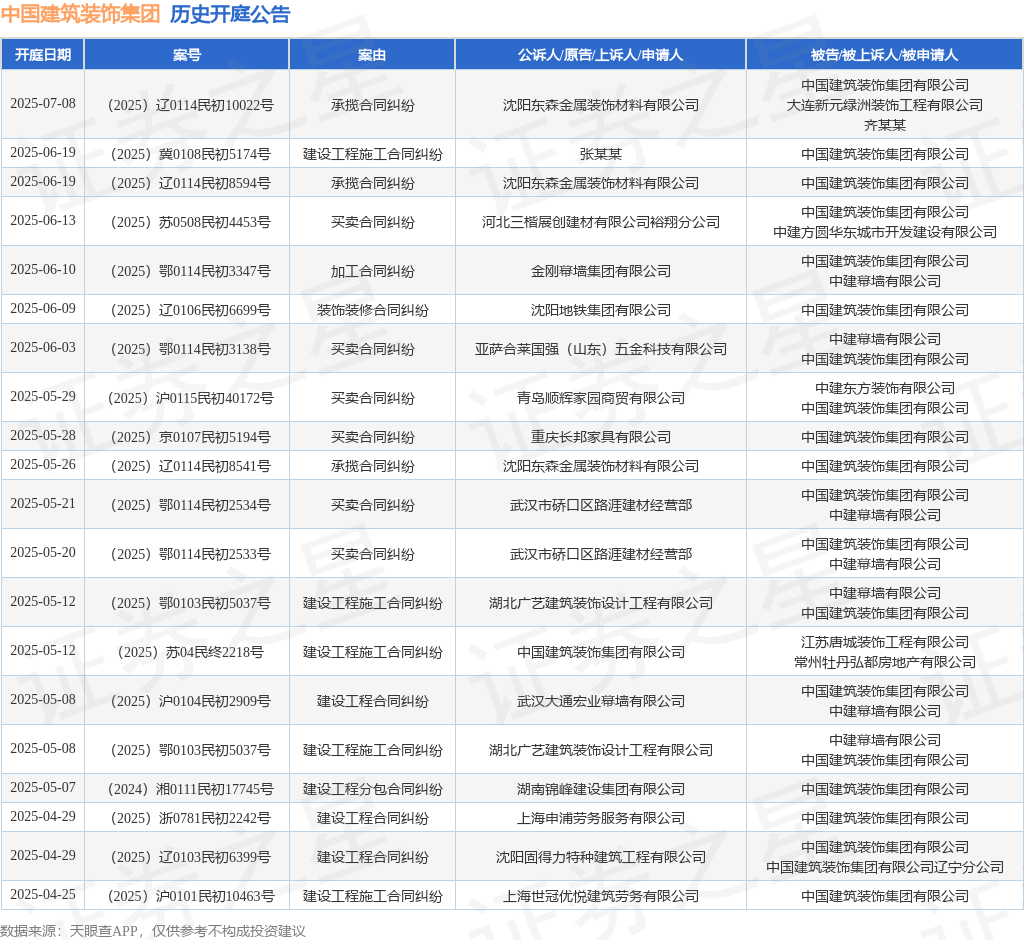
Task: Select case number (2025)浙0781民初2242号
Action: [x=190, y=818]
